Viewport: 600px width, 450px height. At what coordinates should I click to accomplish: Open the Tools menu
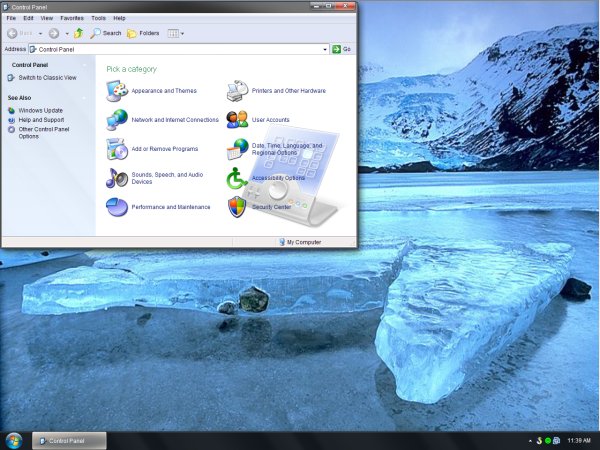coord(98,18)
